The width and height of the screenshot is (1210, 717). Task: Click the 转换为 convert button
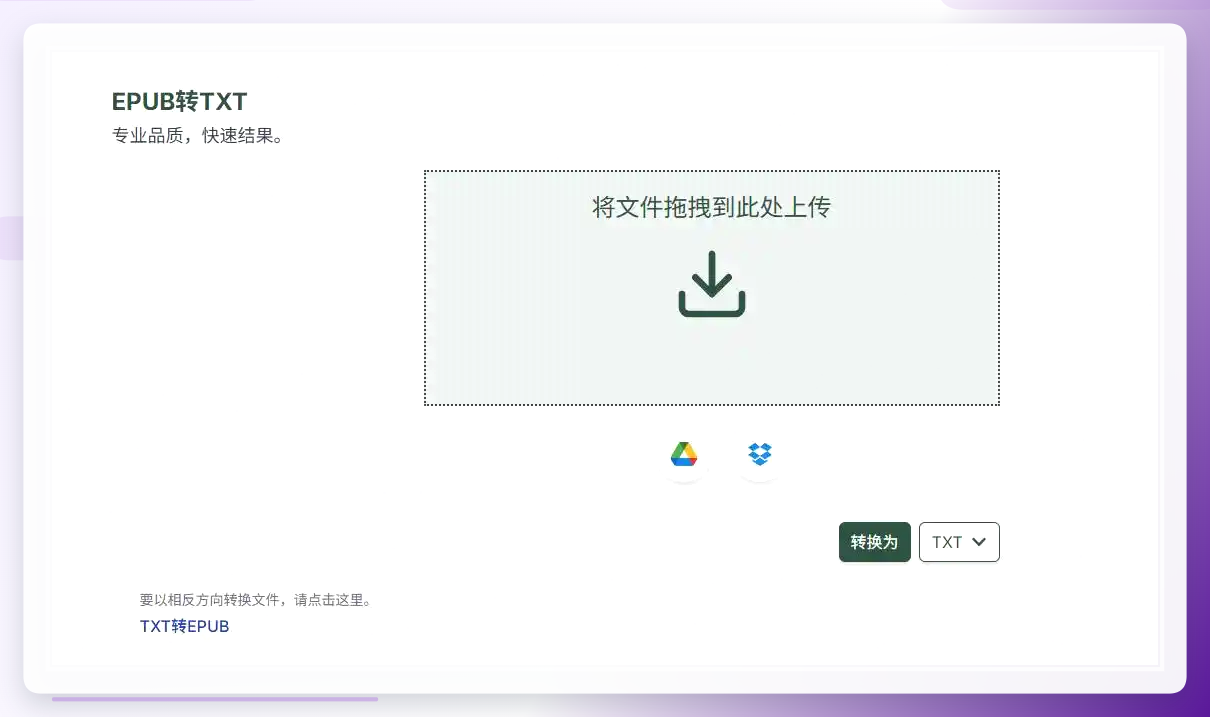(x=875, y=542)
